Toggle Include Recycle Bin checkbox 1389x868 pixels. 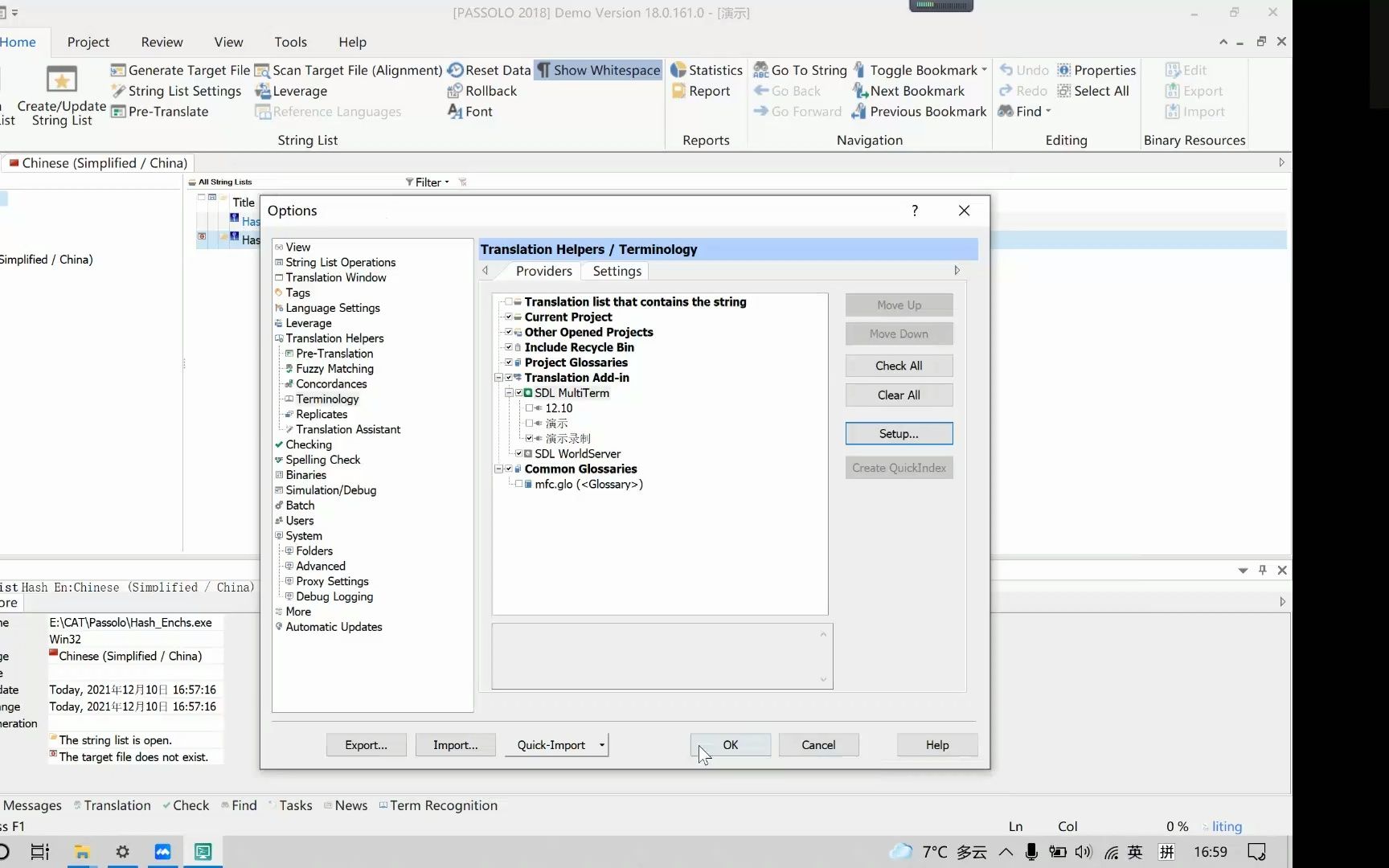[x=508, y=347]
